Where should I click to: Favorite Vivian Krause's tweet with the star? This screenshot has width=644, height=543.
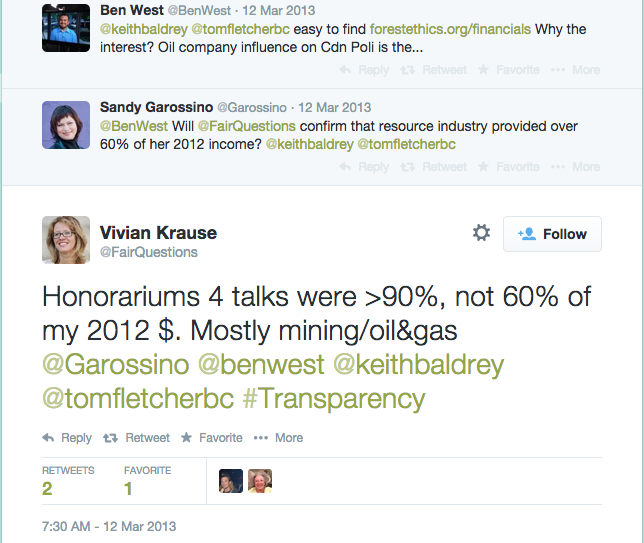pyautogui.click(x=212, y=438)
